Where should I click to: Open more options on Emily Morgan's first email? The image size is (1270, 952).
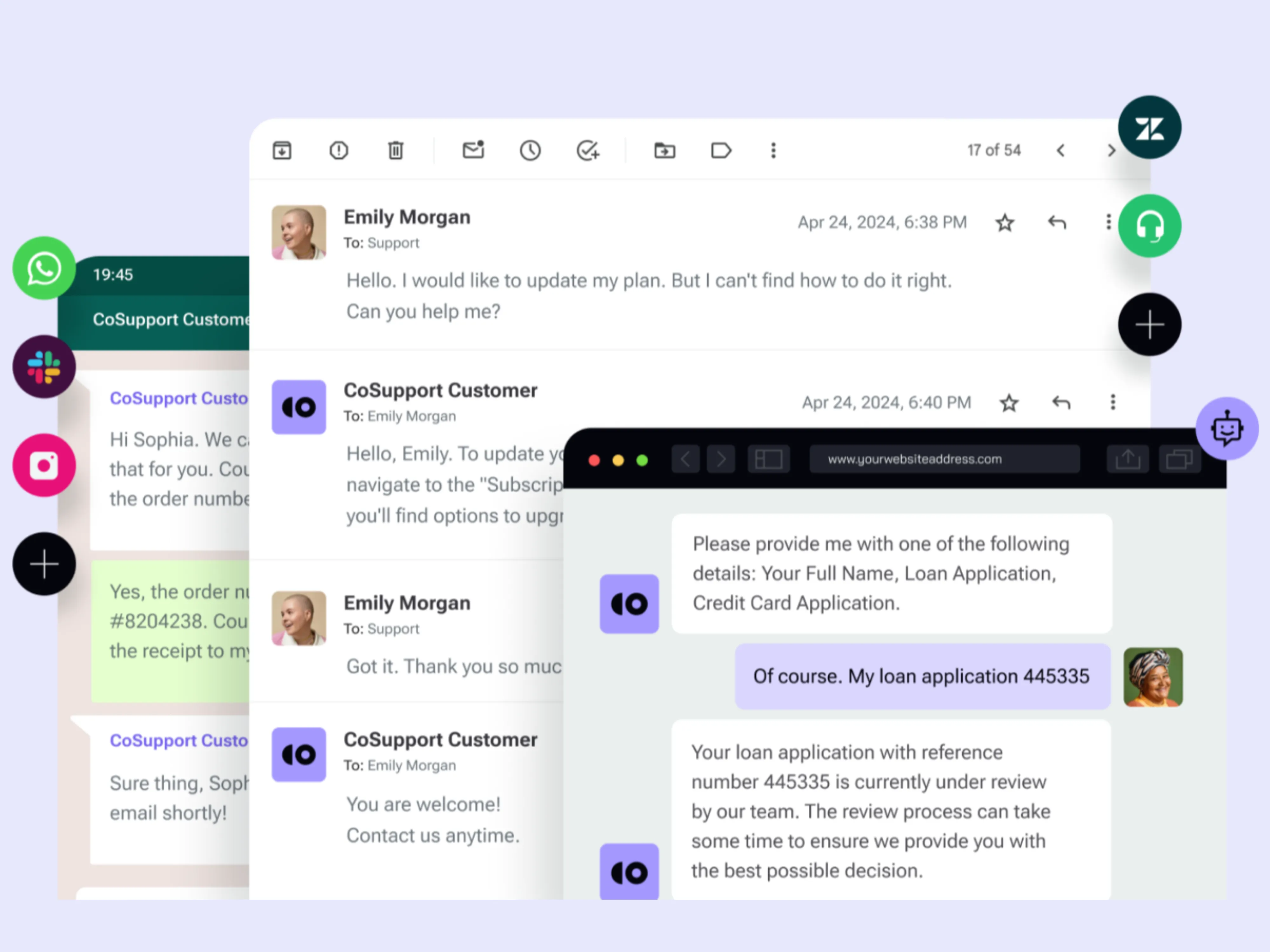coord(1108,222)
